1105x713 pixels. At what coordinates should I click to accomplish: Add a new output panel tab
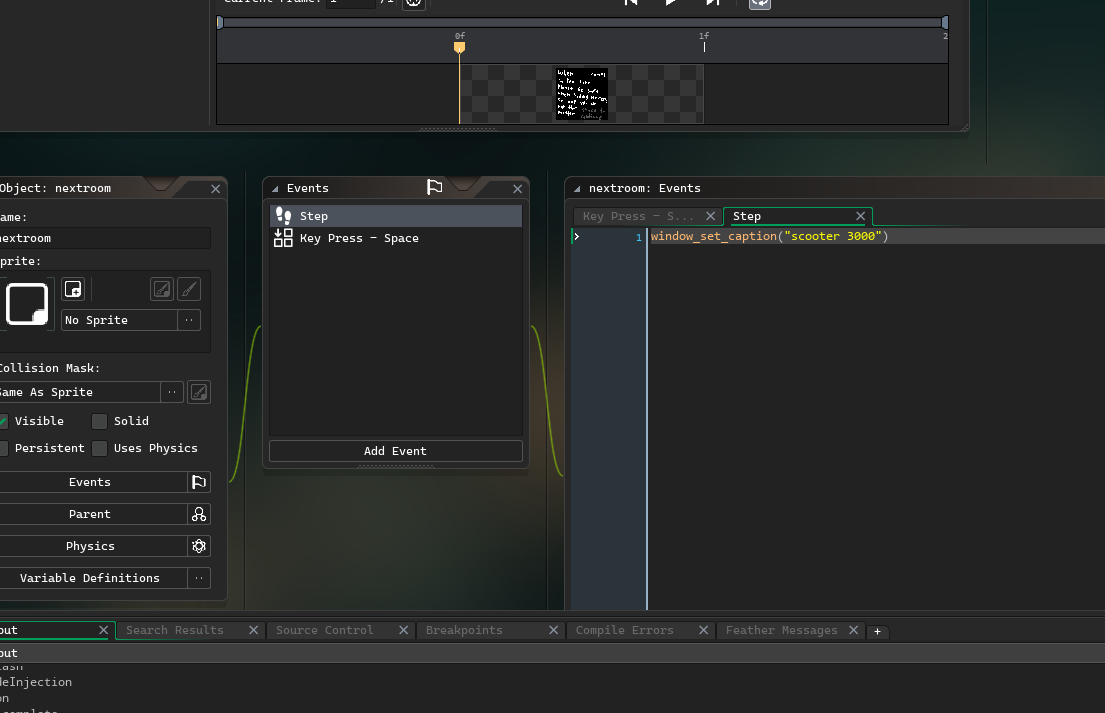coord(877,631)
